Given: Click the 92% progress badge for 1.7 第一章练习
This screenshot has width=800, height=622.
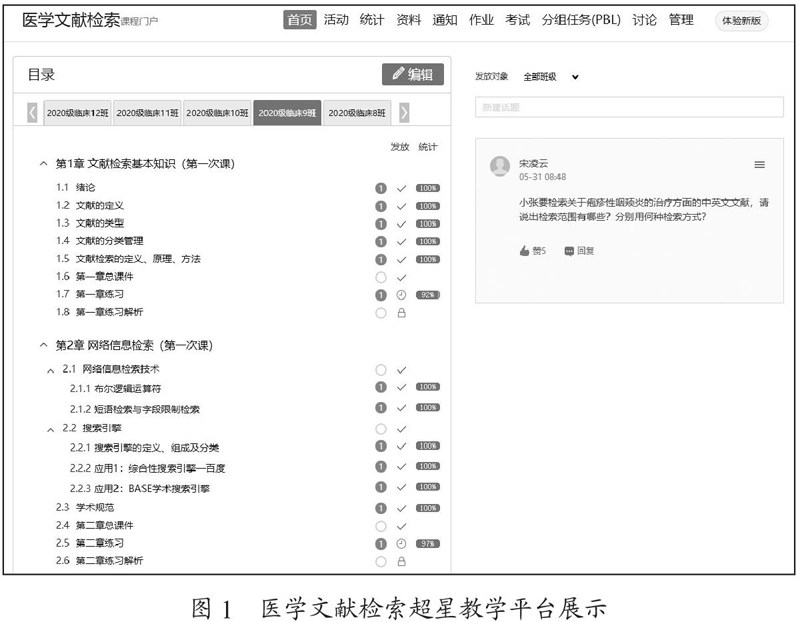Looking at the screenshot, I should point(428,295).
